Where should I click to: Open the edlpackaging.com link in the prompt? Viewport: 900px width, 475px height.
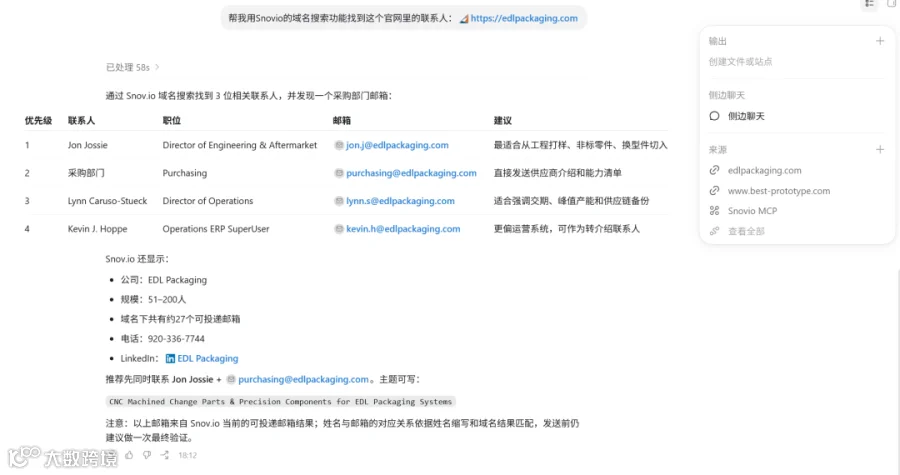pyautogui.click(x=524, y=18)
